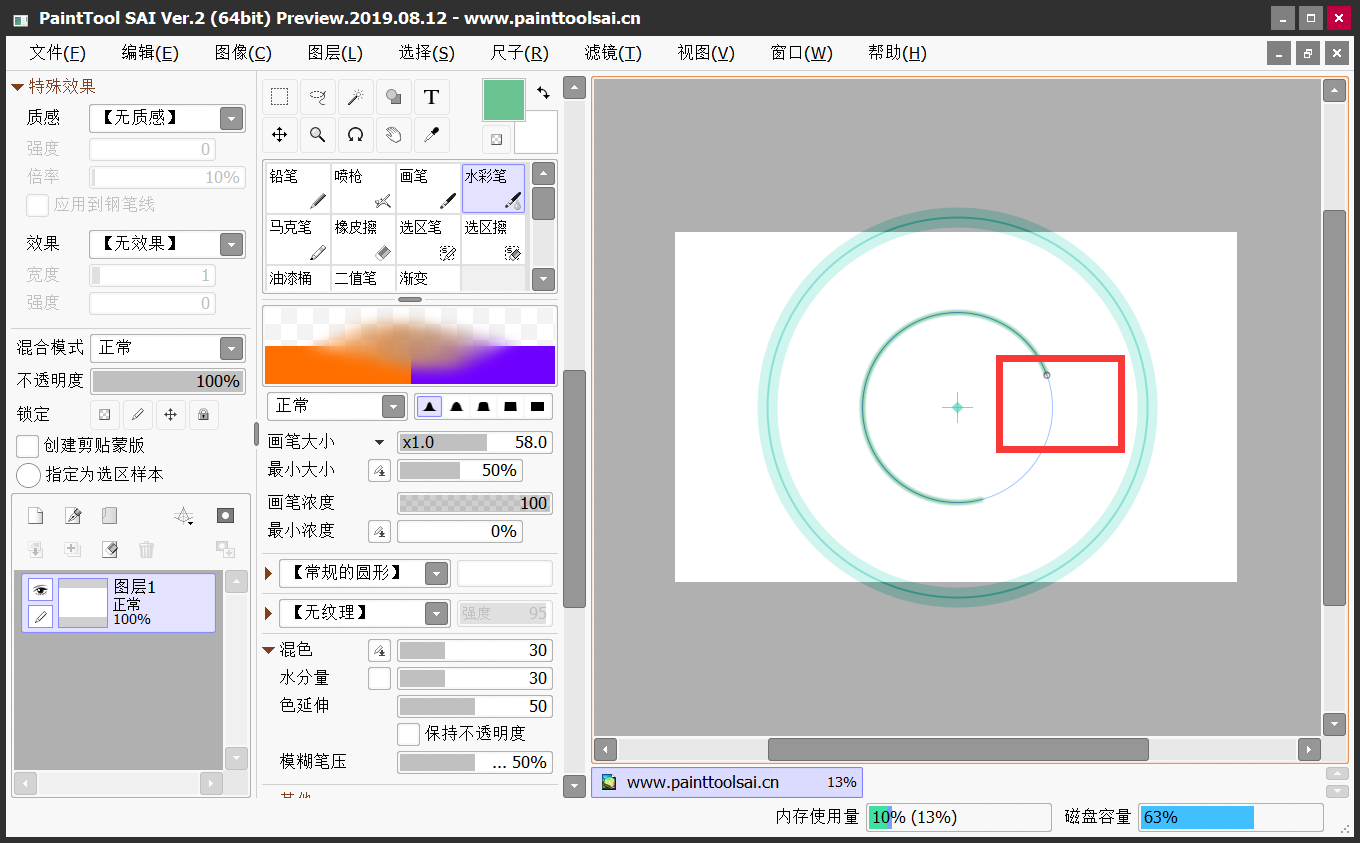Create a new linework pen layer

click(x=72, y=516)
